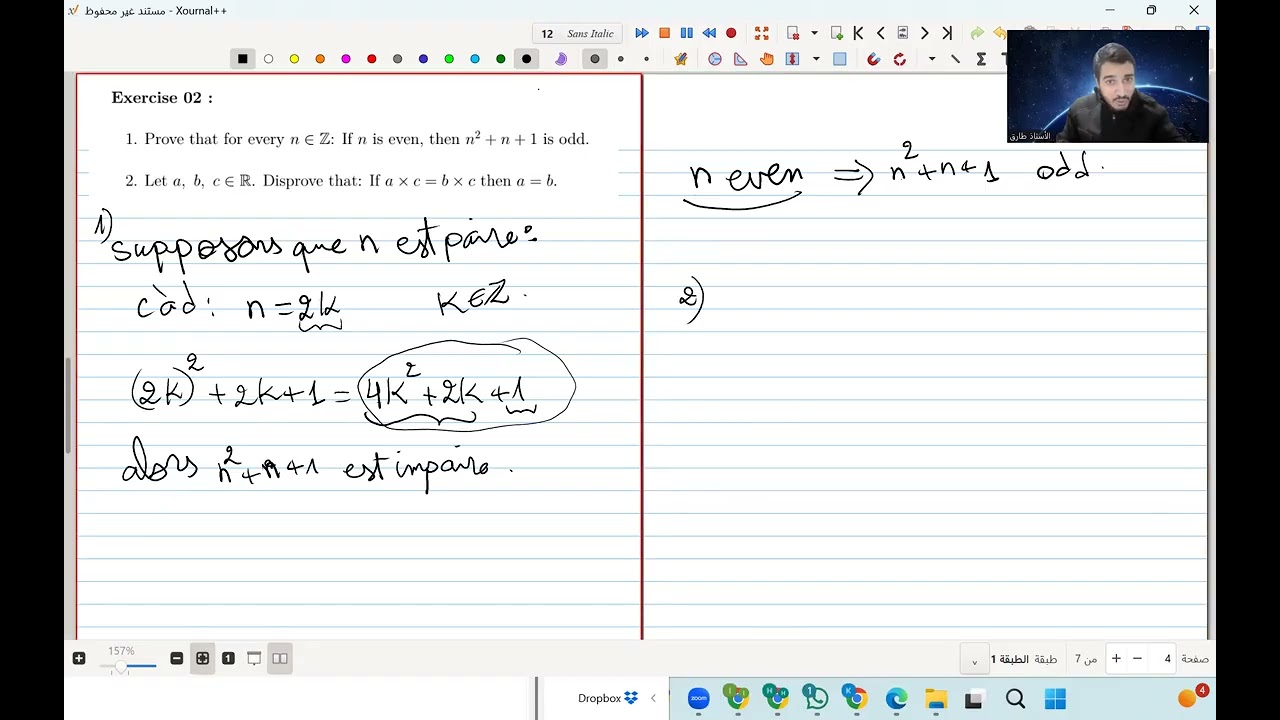Start audio playback with the forward arrows

click(642, 33)
